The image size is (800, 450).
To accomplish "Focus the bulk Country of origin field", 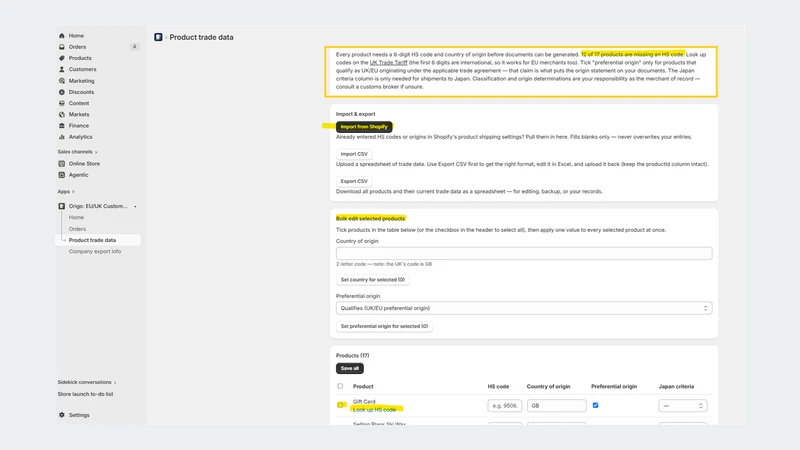I will (x=524, y=254).
